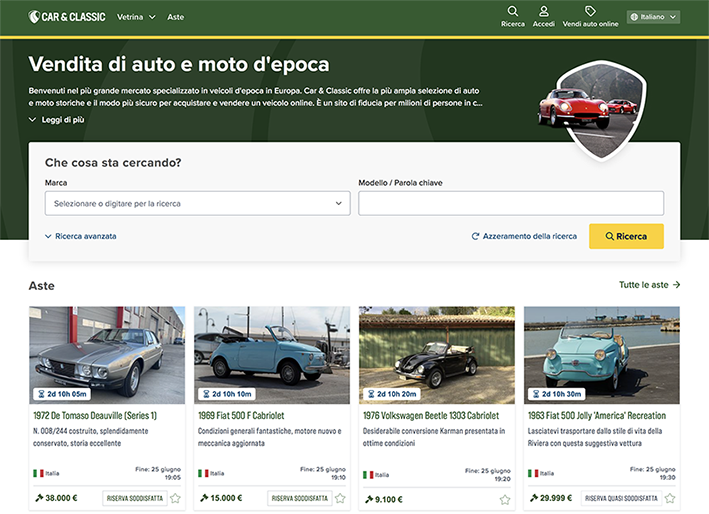
Task: Click the 2d 10h 20m timer badge
Action: click(x=392, y=394)
